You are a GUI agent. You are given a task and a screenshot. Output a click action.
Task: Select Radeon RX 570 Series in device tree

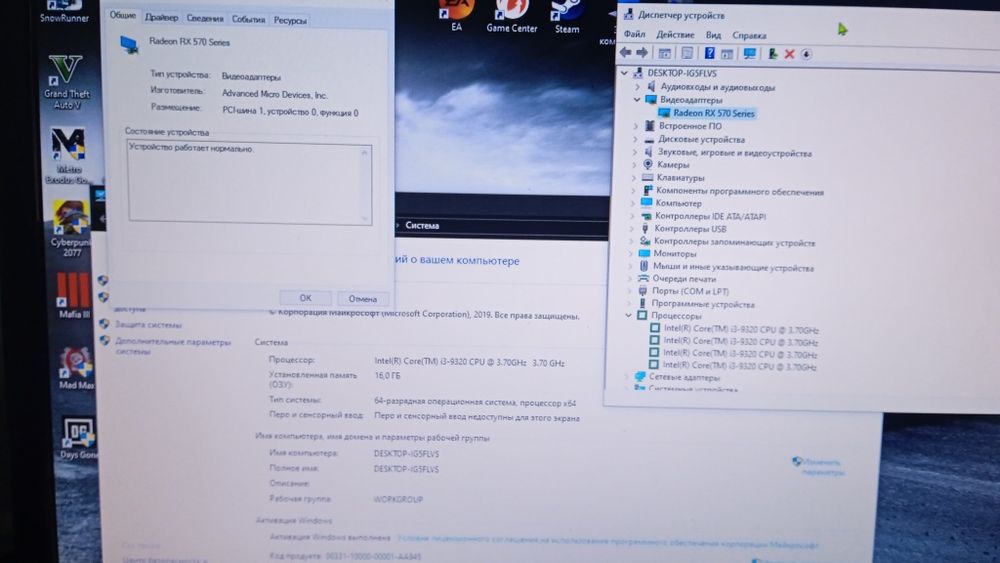(714, 113)
